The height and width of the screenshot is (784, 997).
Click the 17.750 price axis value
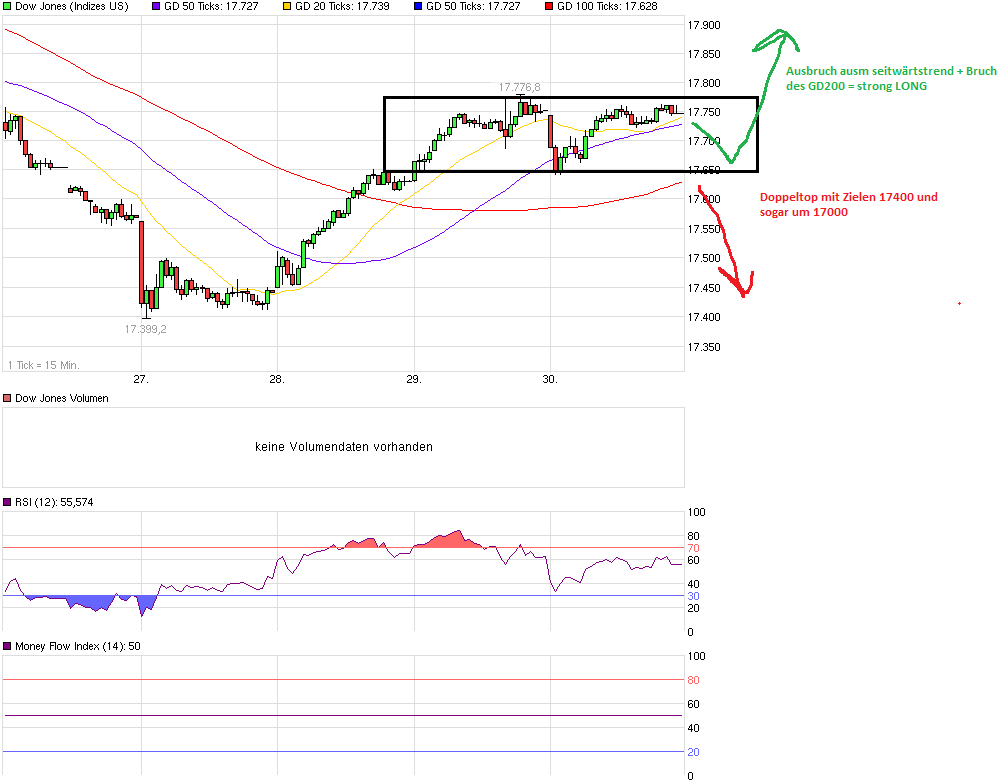click(x=704, y=112)
